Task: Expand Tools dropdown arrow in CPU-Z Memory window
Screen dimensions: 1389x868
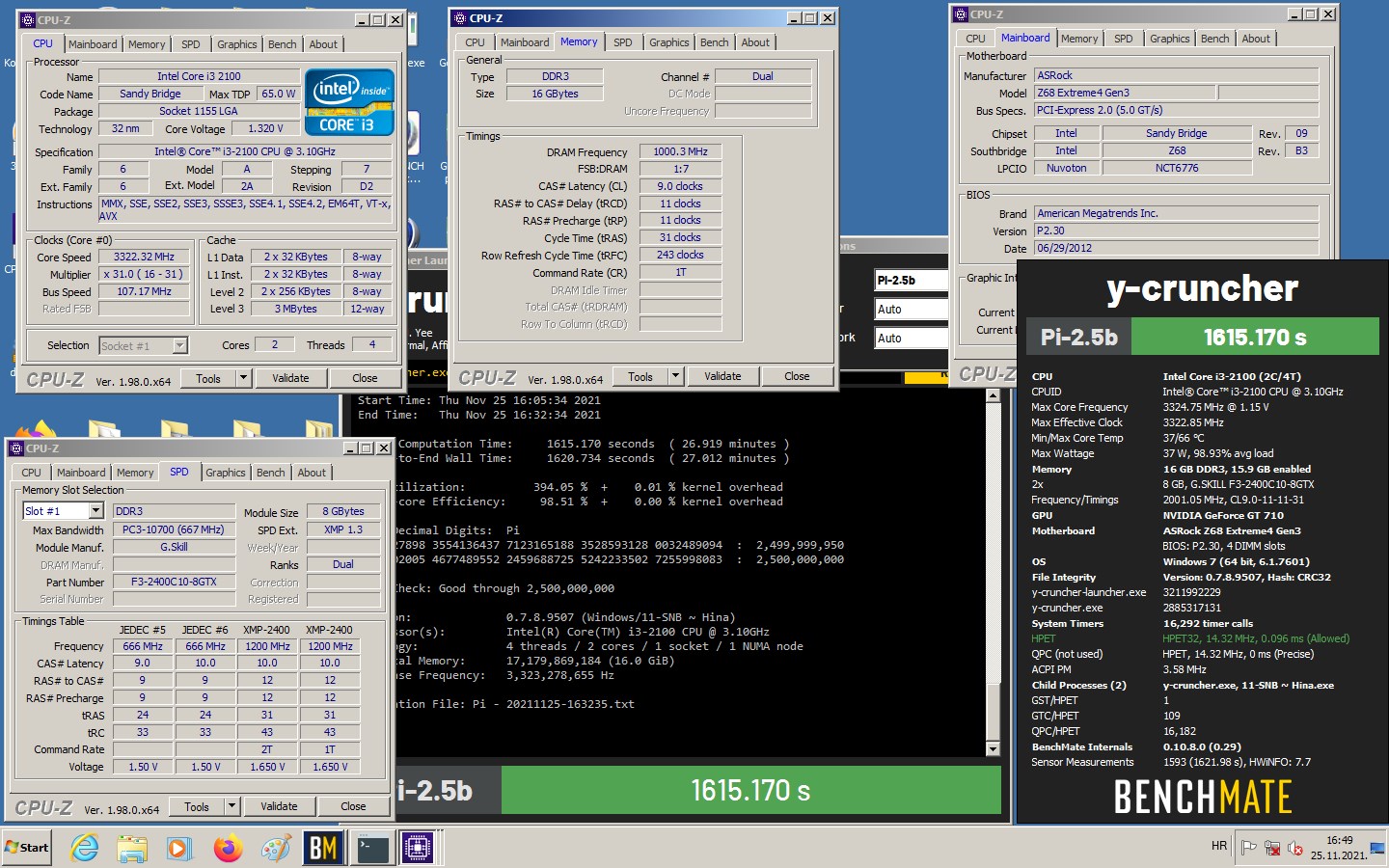Action: pos(675,376)
